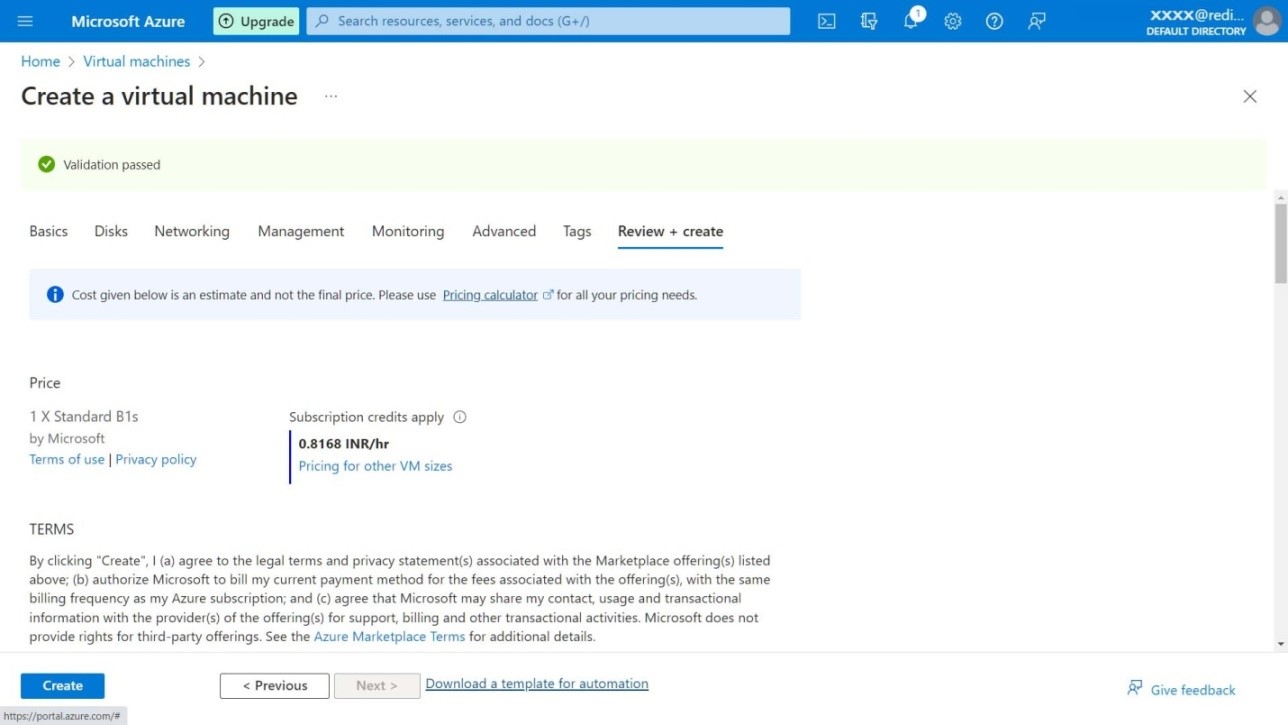Open Directories and subscriptions filter icon
Image resolution: width=1288 pixels, height=725 pixels.
(869, 21)
